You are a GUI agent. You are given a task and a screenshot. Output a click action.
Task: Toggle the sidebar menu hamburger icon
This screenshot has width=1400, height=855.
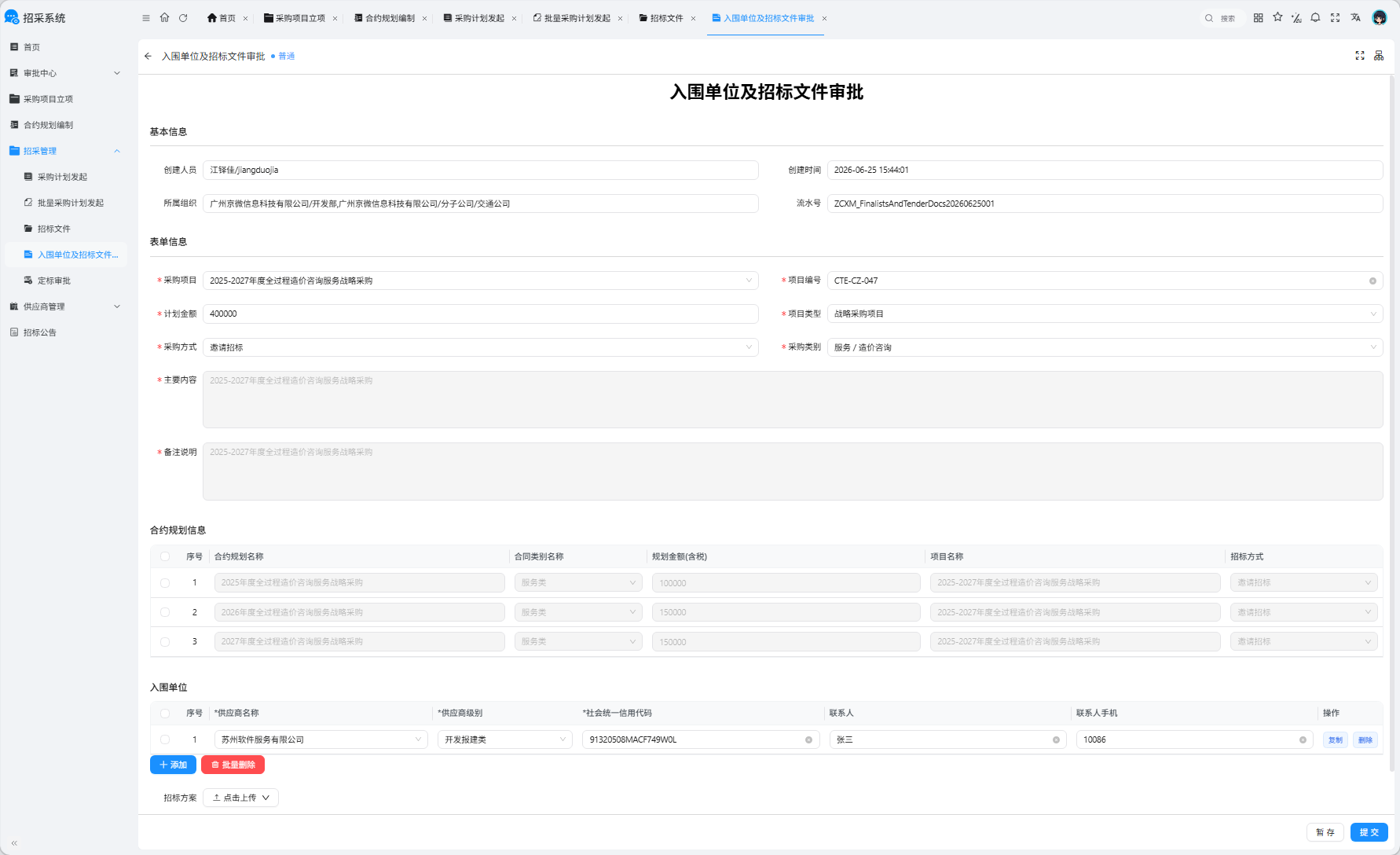click(x=145, y=18)
